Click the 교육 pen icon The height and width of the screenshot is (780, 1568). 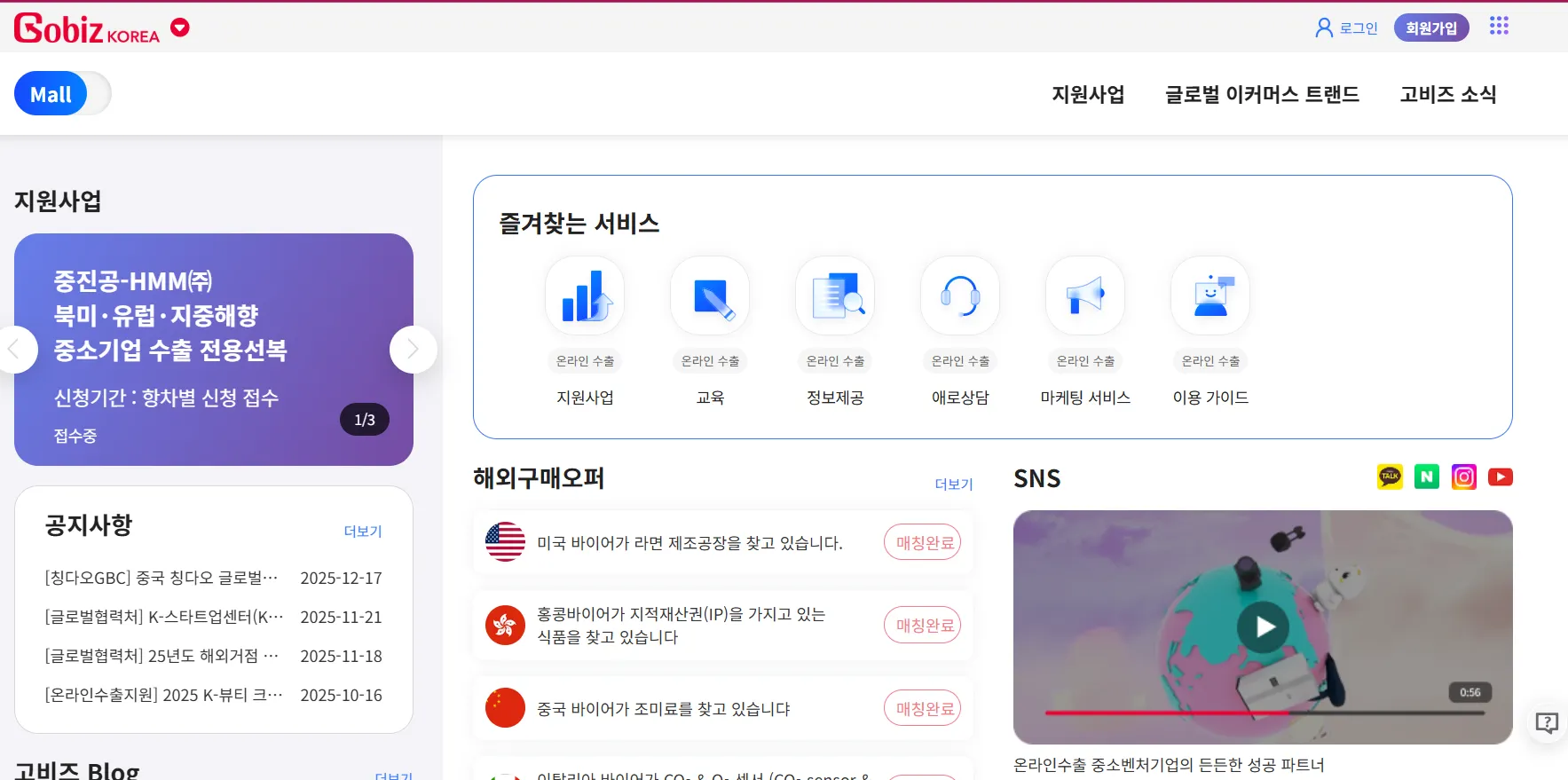tap(710, 296)
